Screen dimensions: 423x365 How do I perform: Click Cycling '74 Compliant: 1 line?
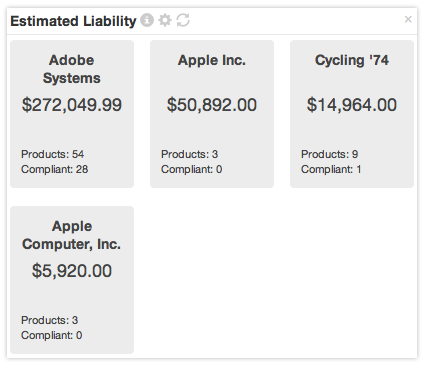[x=331, y=169]
